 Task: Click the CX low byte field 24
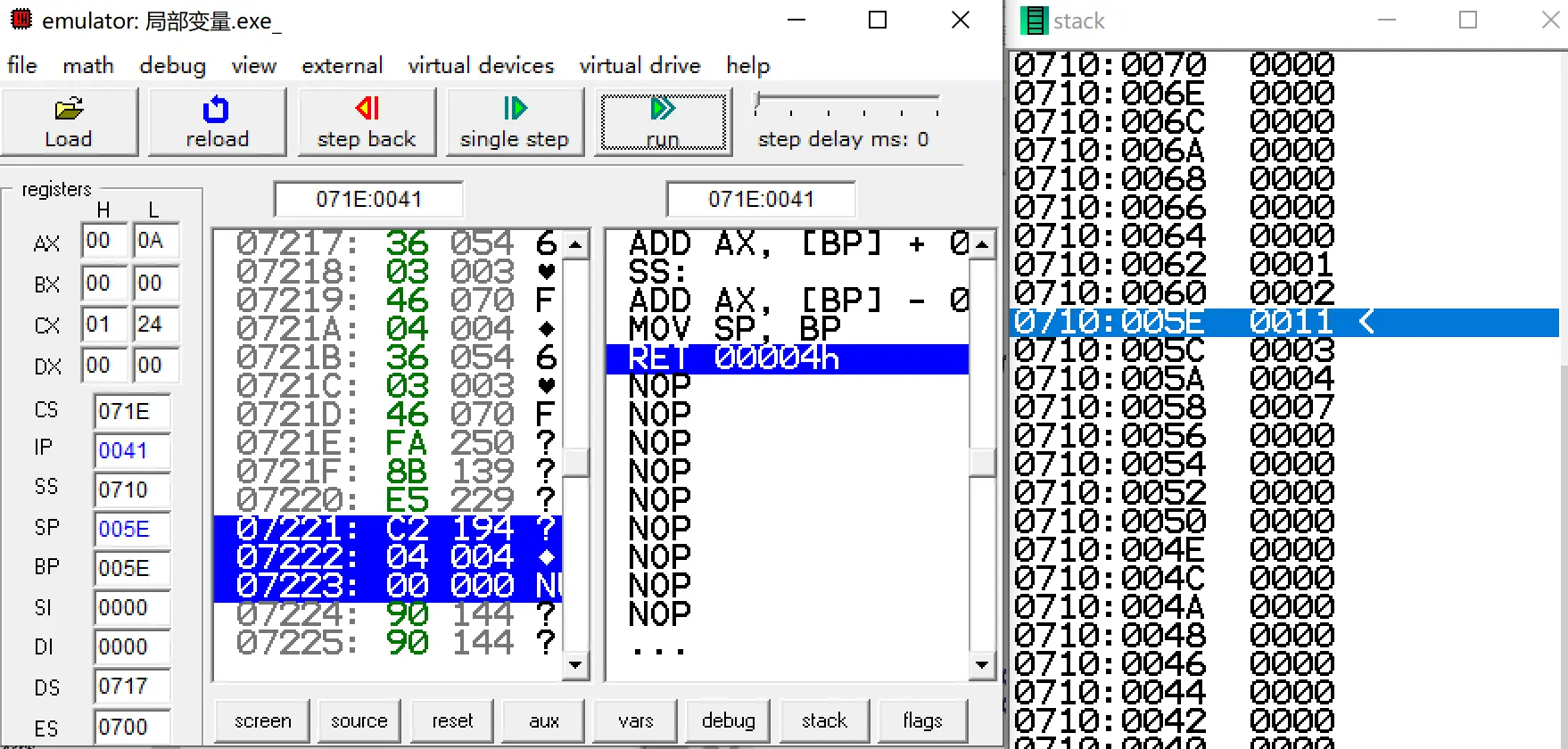click(x=156, y=324)
